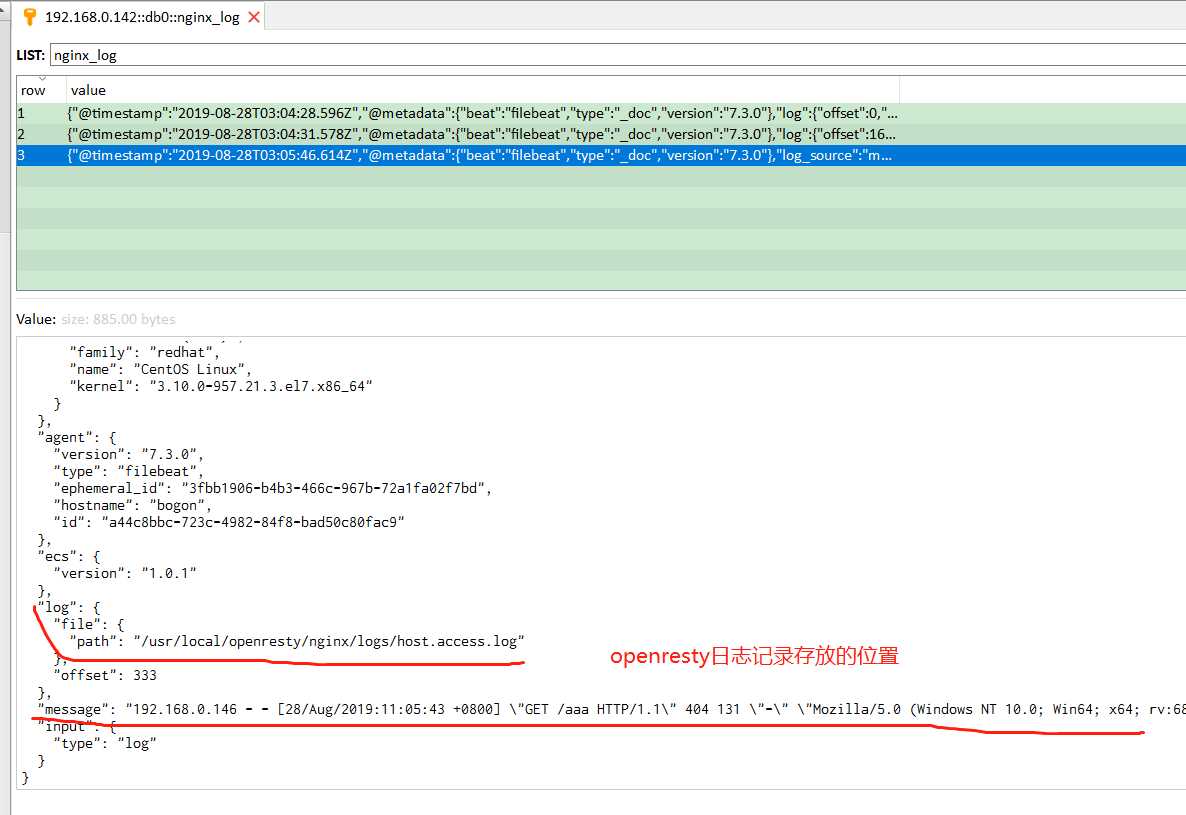Click the 'Value:' size 885.00 bytes label
Screen dimensions: 1186x815
point(96,319)
